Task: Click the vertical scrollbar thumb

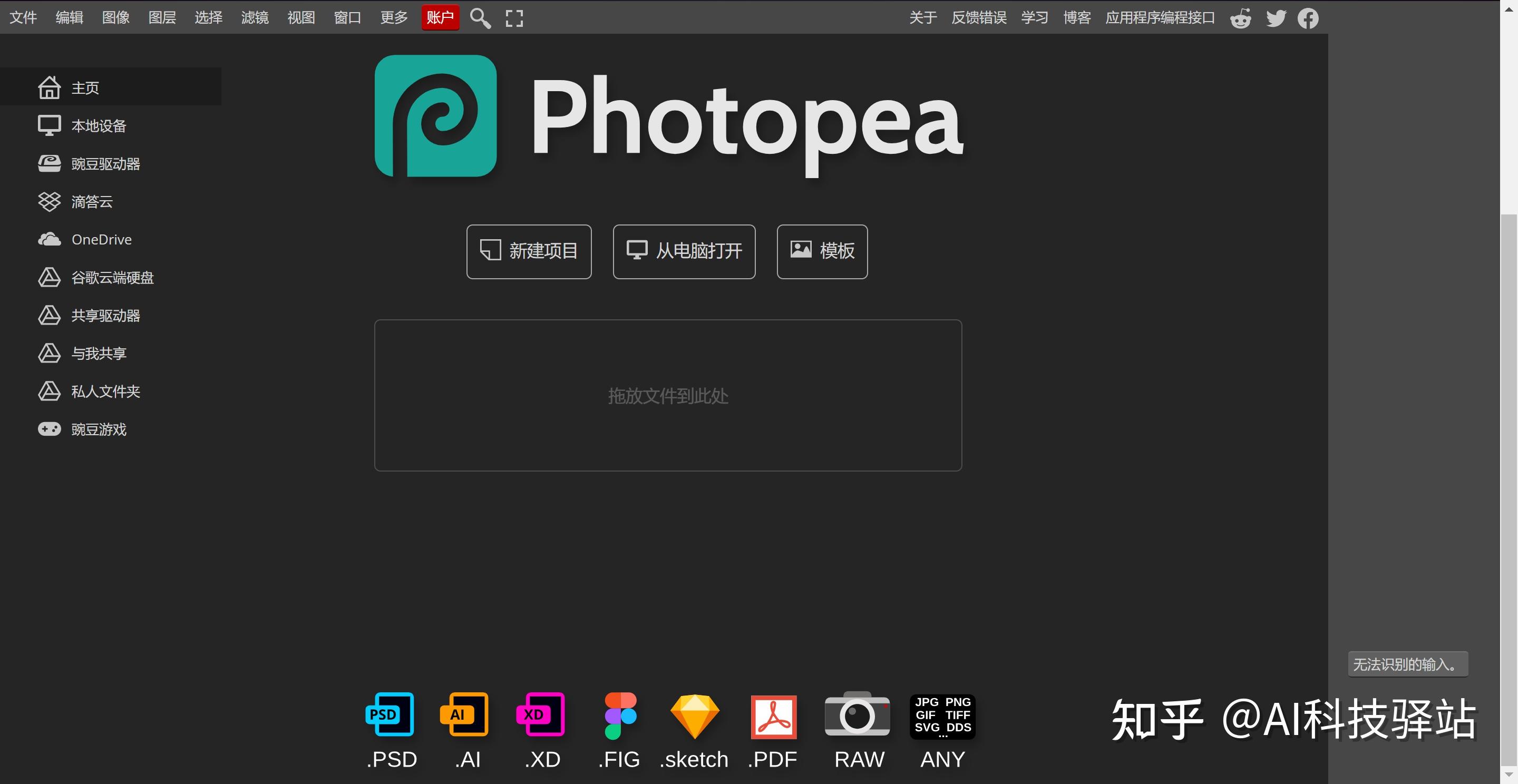Action: click(x=1509, y=489)
